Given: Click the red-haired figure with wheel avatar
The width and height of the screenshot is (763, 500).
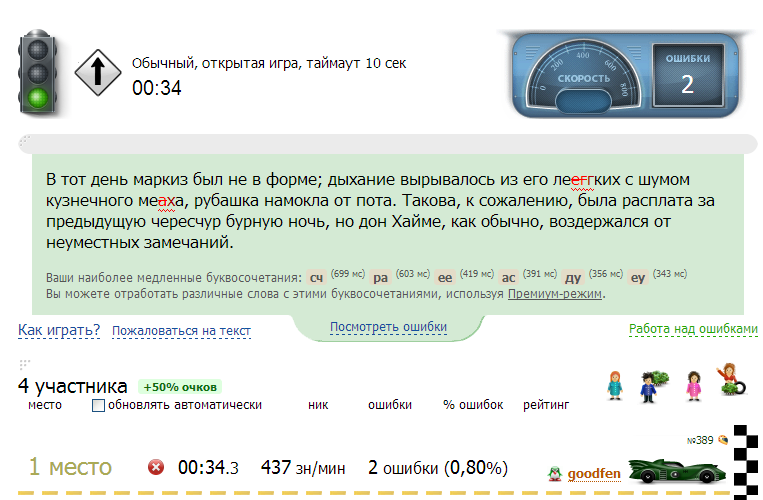Looking at the screenshot, I should click(732, 379).
